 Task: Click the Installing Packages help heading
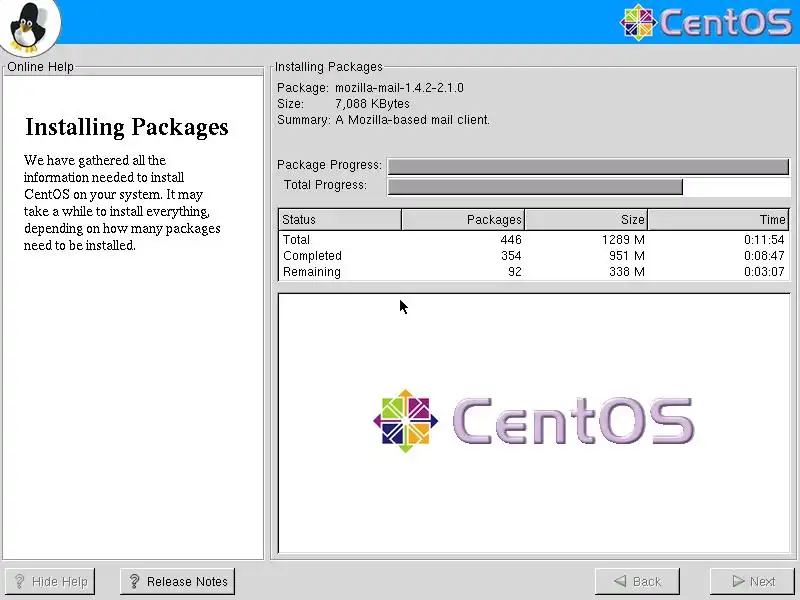[x=127, y=127]
